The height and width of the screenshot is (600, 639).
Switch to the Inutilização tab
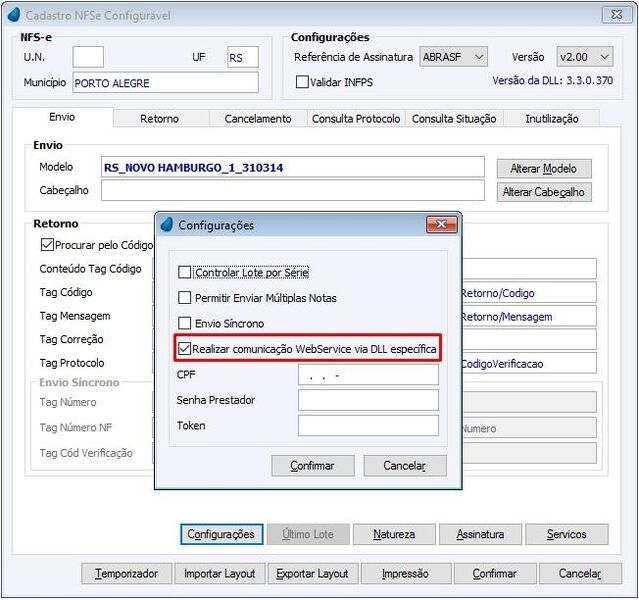pyautogui.click(x=552, y=119)
